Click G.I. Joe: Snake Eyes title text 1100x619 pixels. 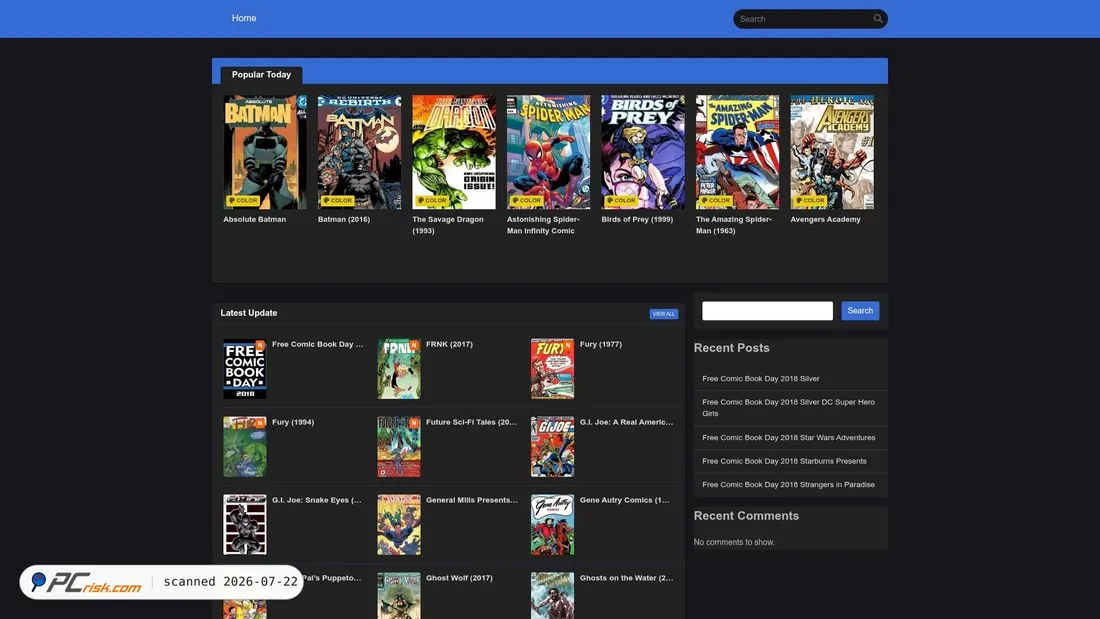[x=317, y=500]
